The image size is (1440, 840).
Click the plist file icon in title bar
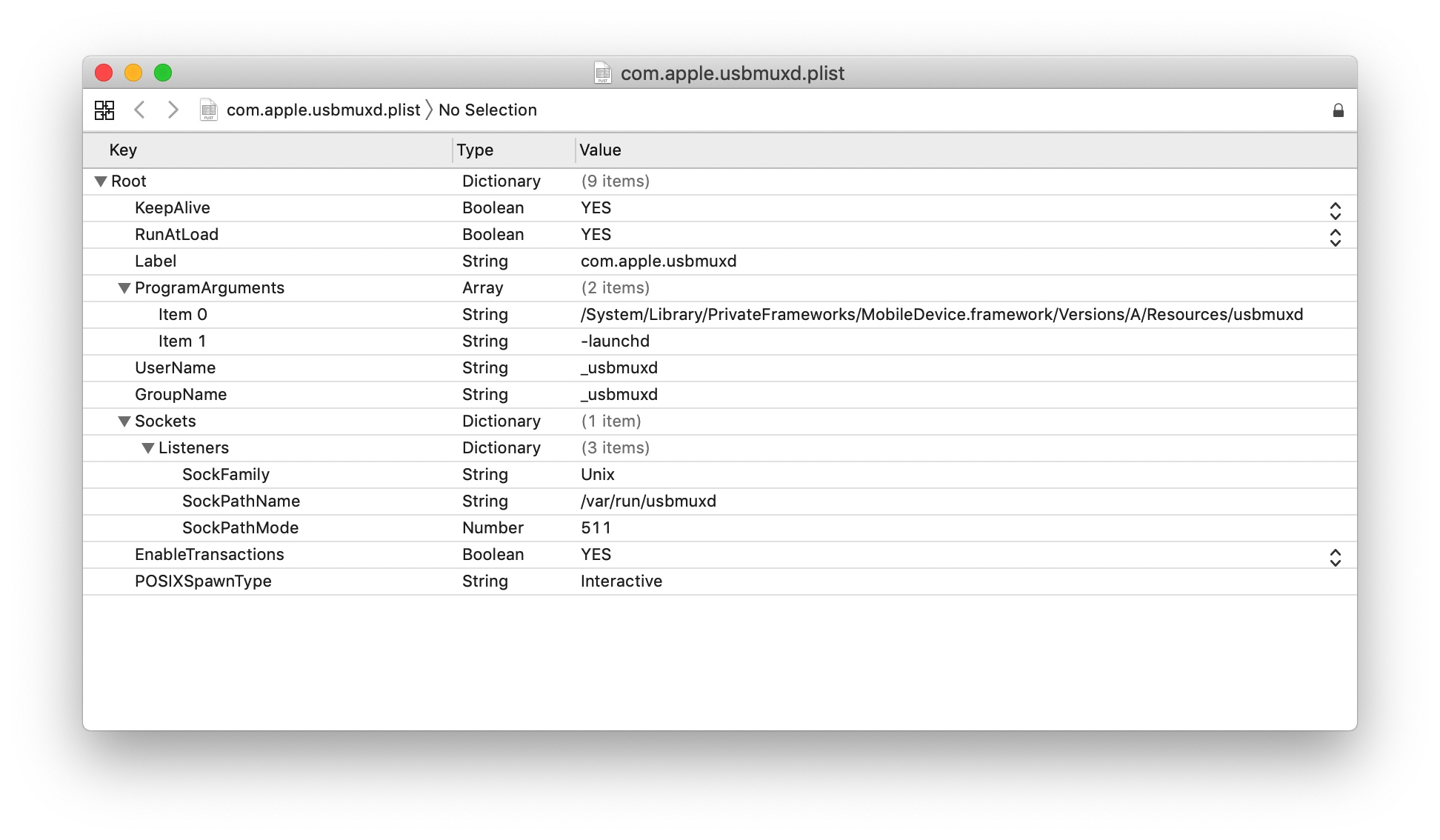pyautogui.click(x=603, y=73)
